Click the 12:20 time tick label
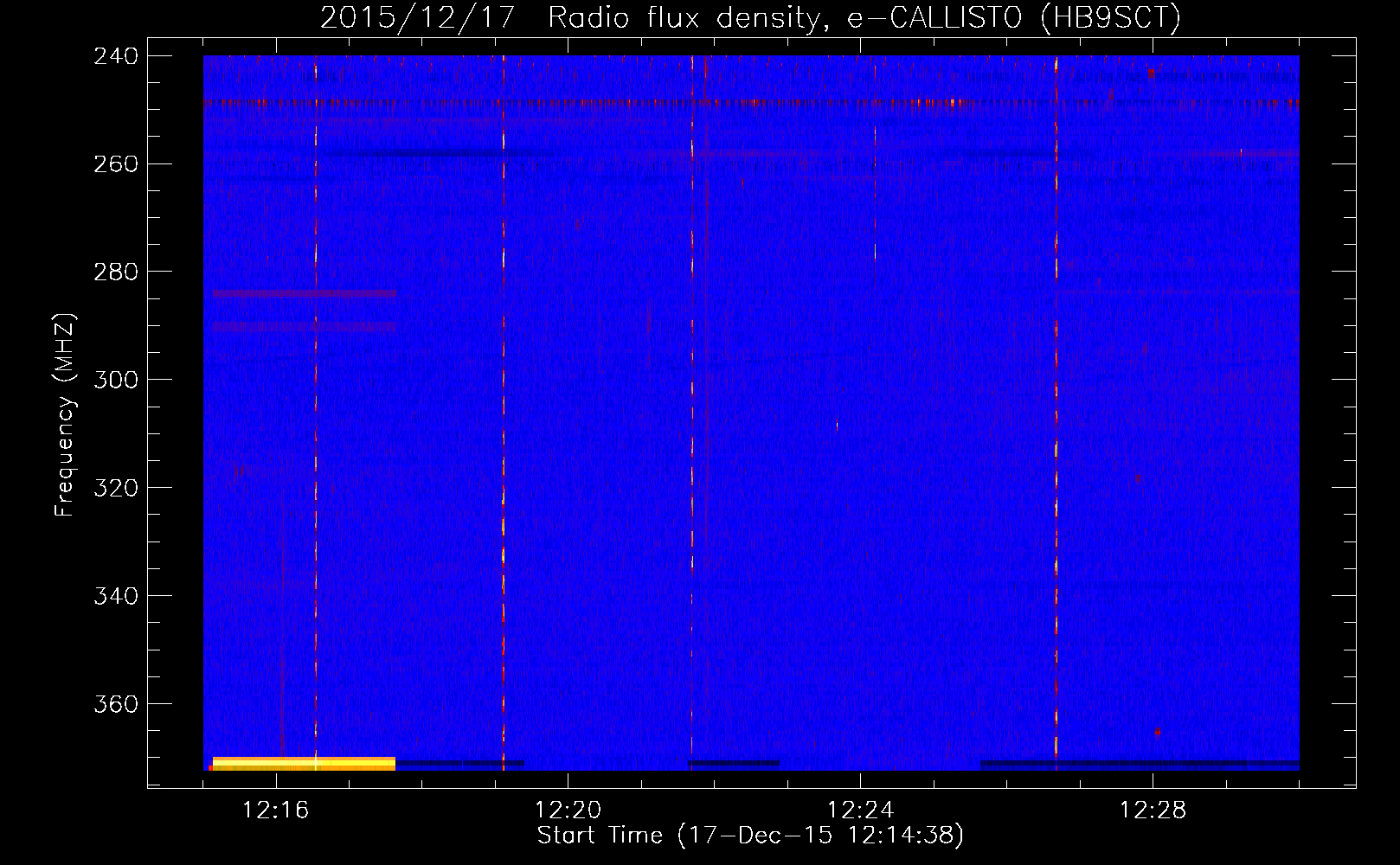Viewport: 1400px width, 865px height. (x=568, y=811)
